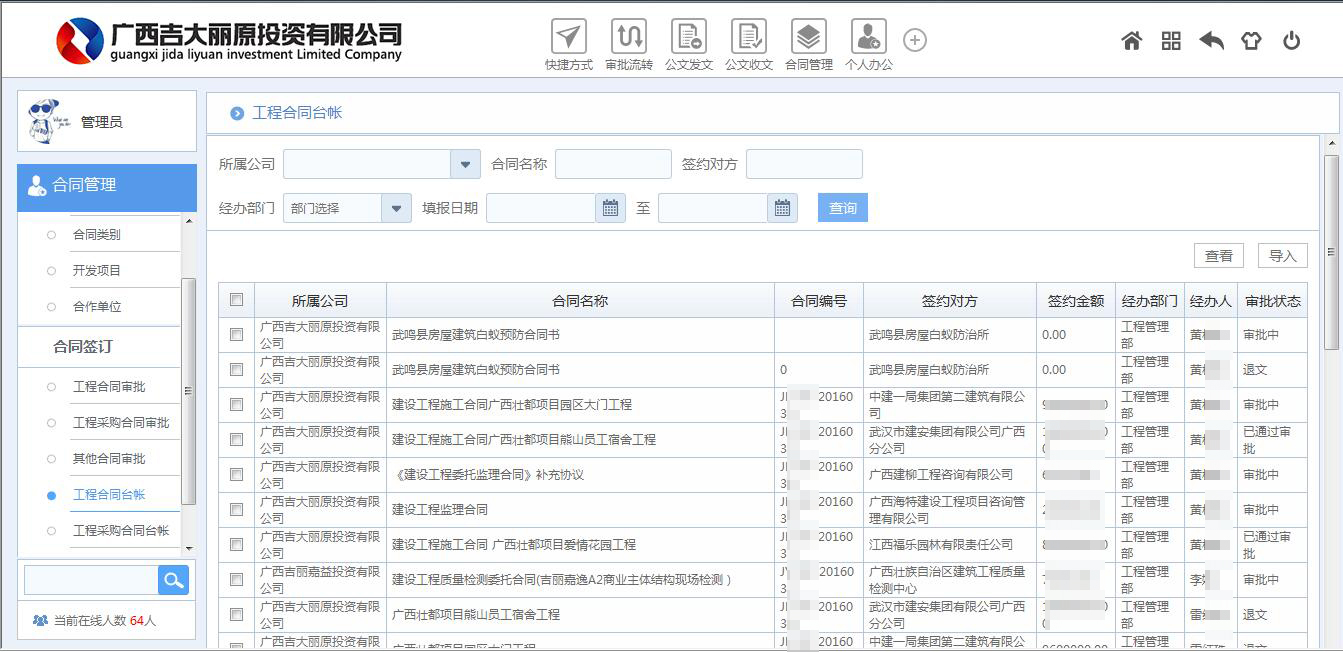Viewport: 1343px width, 652px height.
Task: Check the row for 建设工程监理合同
Action: (237, 510)
